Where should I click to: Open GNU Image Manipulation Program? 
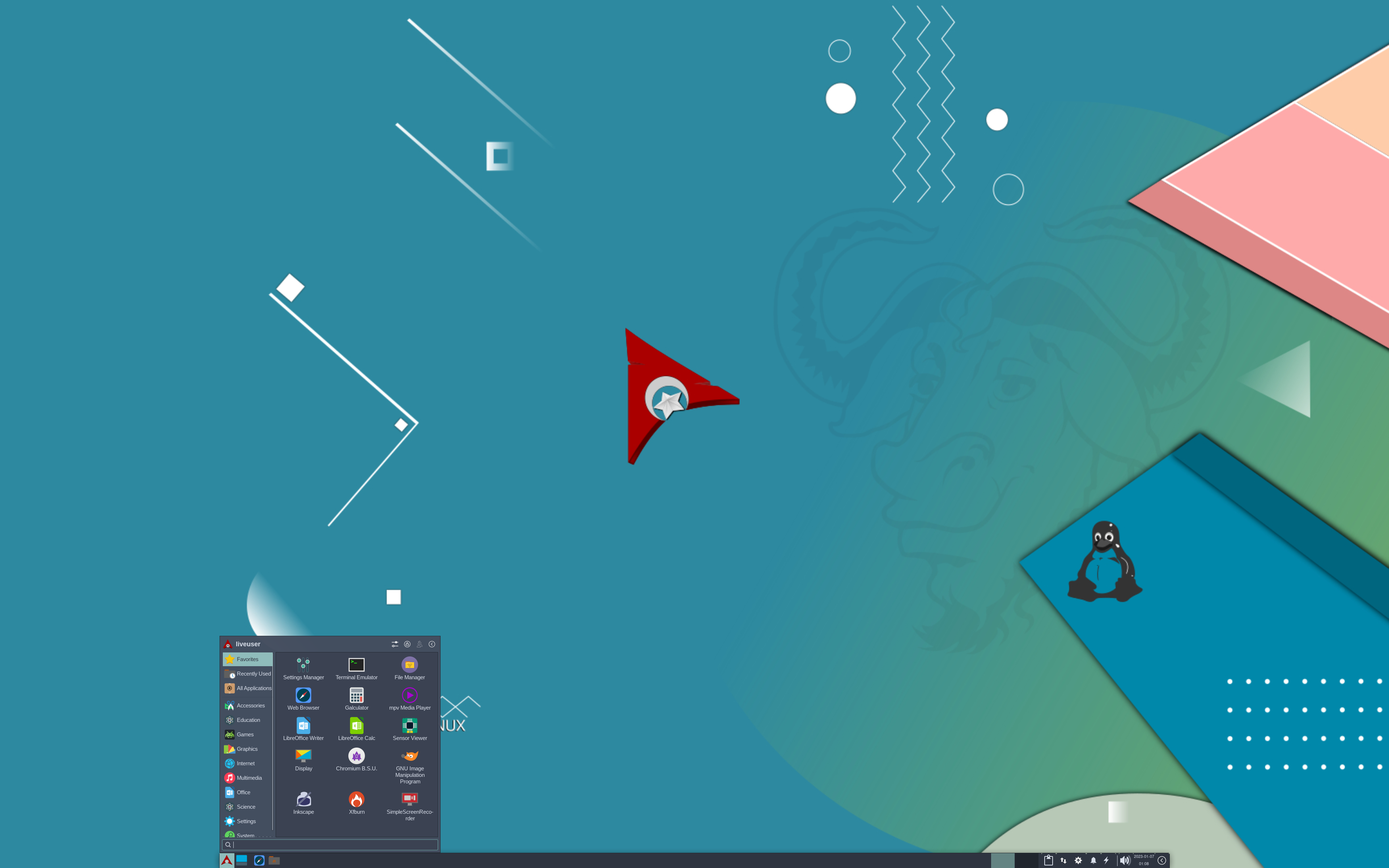tap(410, 766)
